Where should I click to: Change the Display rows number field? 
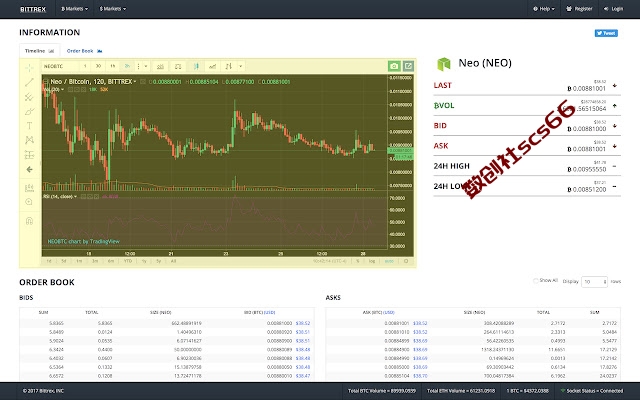tap(594, 282)
